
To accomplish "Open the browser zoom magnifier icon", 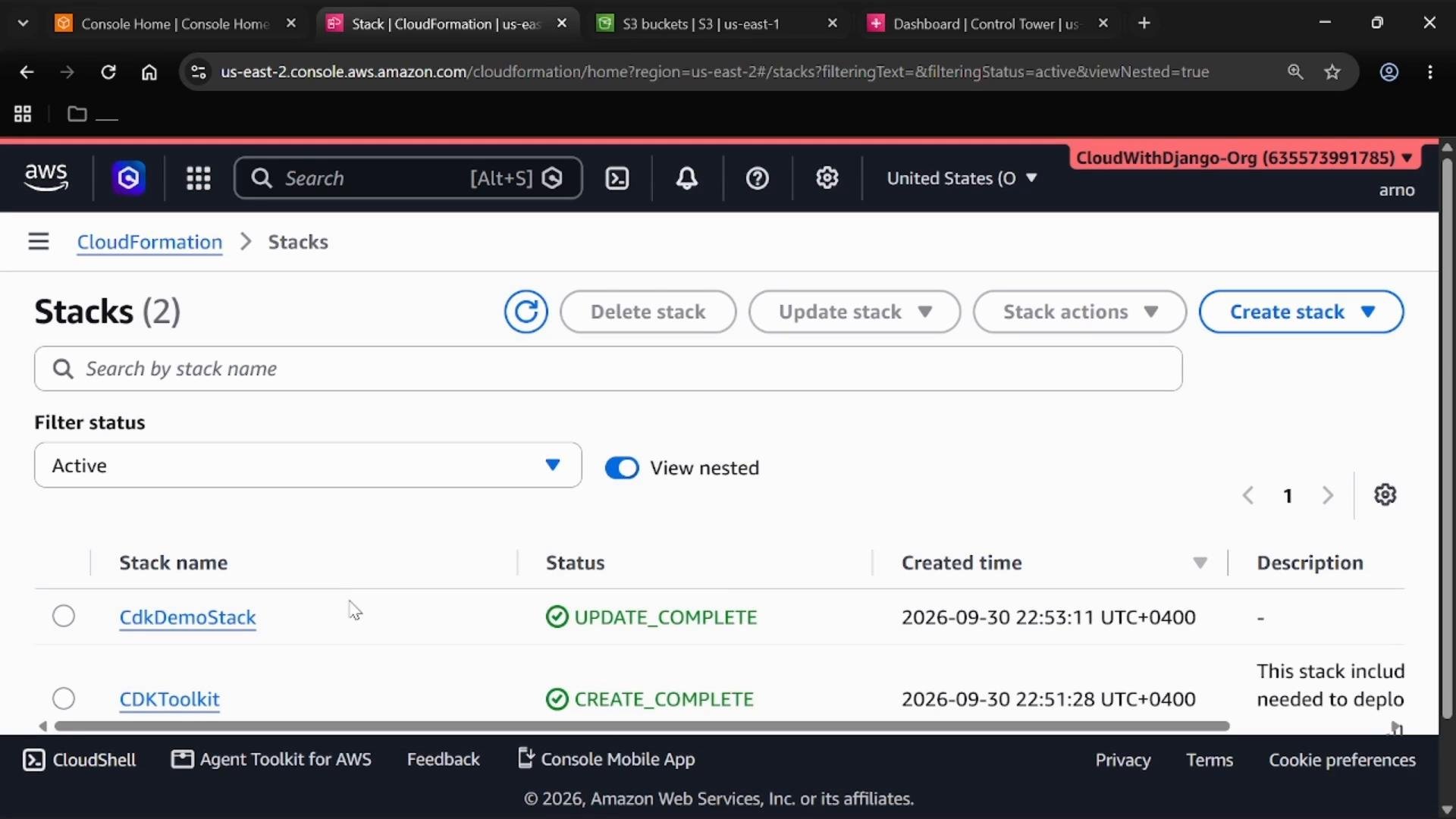I will click(x=1295, y=72).
